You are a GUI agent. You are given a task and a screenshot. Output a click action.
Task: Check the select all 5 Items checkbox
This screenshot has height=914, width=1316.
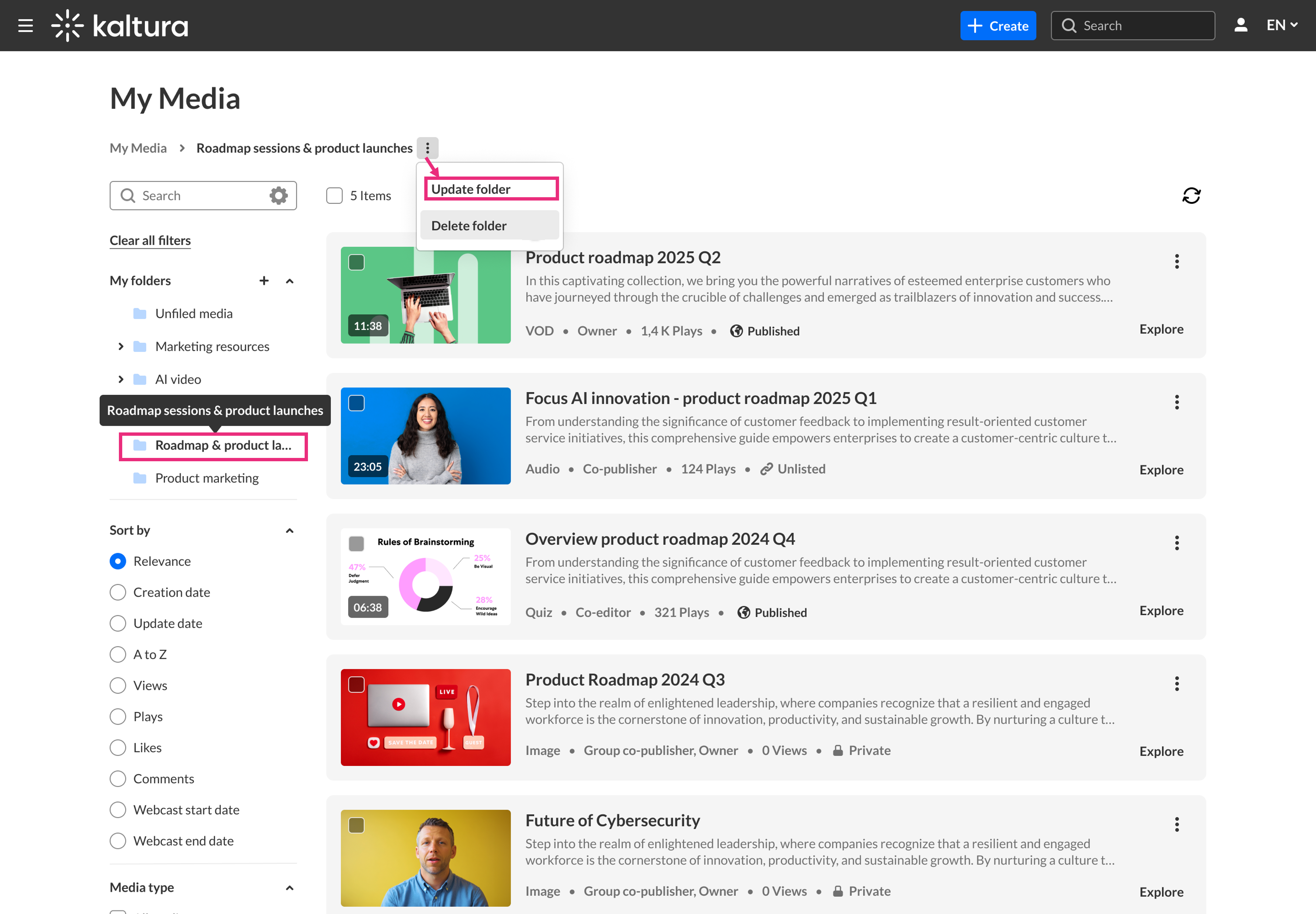(335, 196)
